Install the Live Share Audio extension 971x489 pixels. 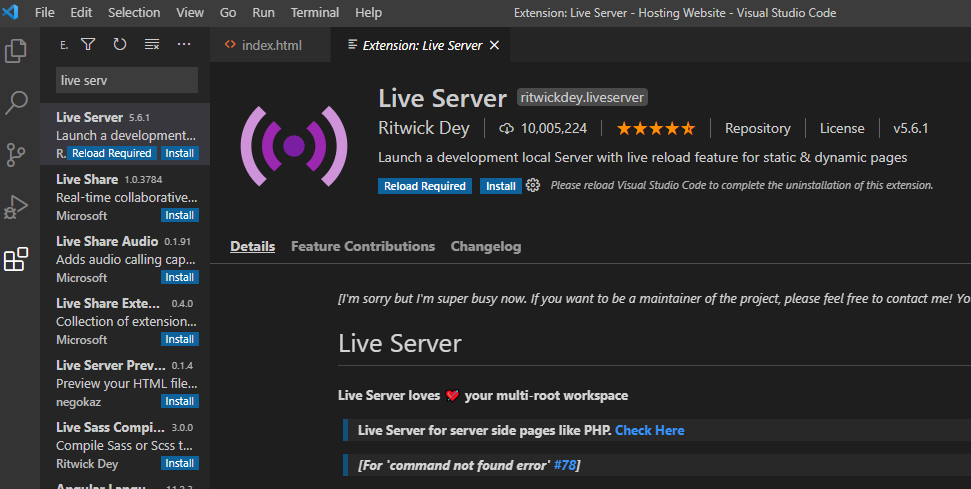(x=180, y=277)
